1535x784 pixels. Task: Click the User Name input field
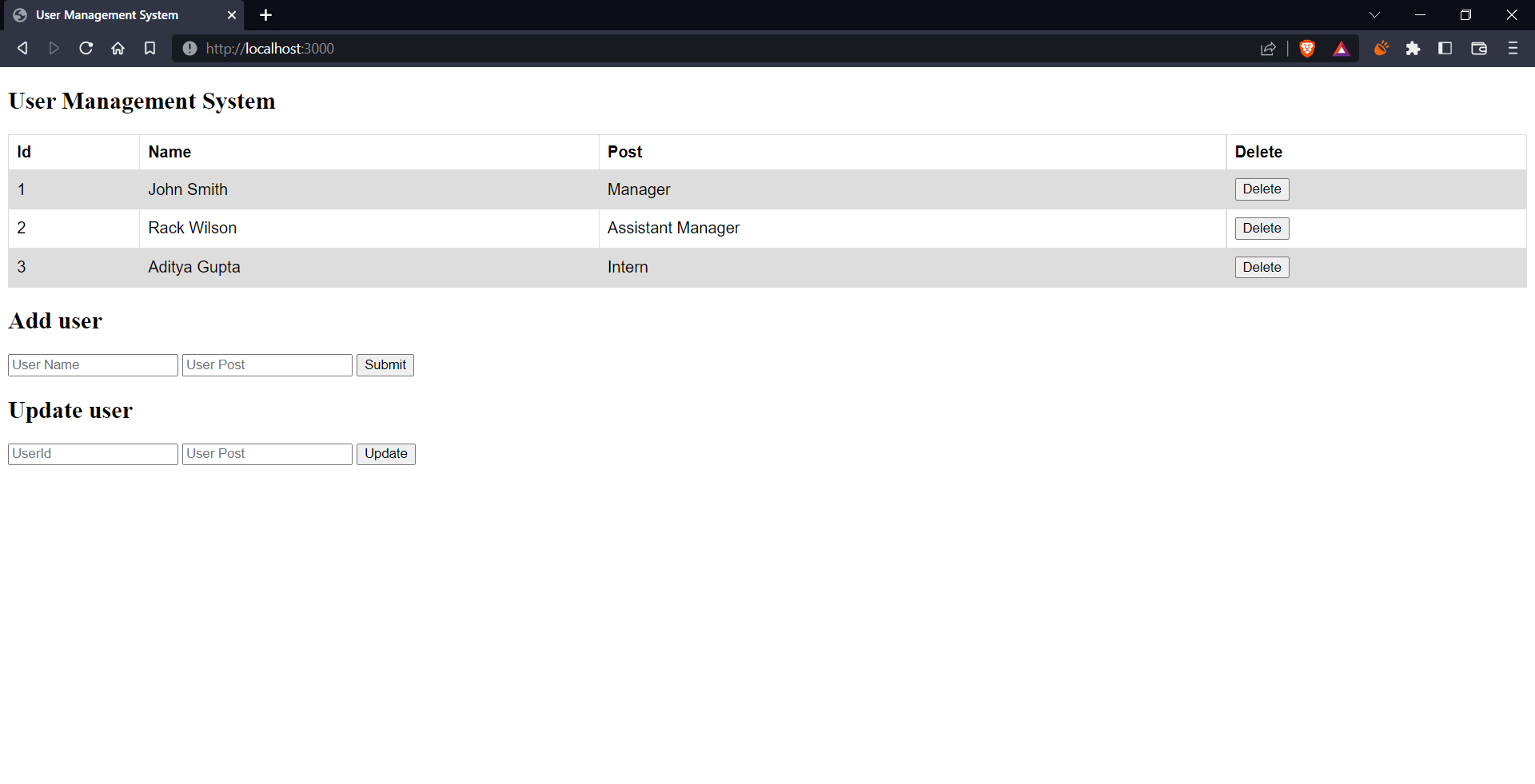[92, 364]
